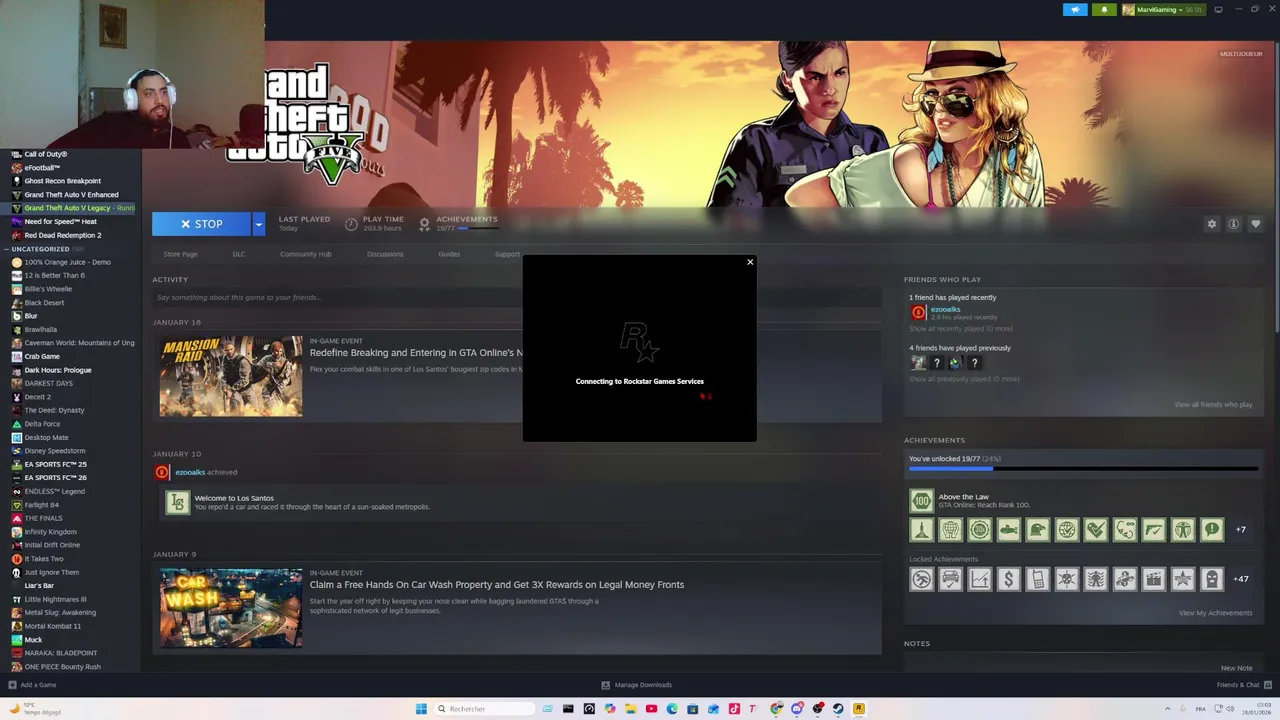Click mobile phone locked achievement icon
The width and height of the screenshot is (1280, 720).
[x=1037, y=579]
